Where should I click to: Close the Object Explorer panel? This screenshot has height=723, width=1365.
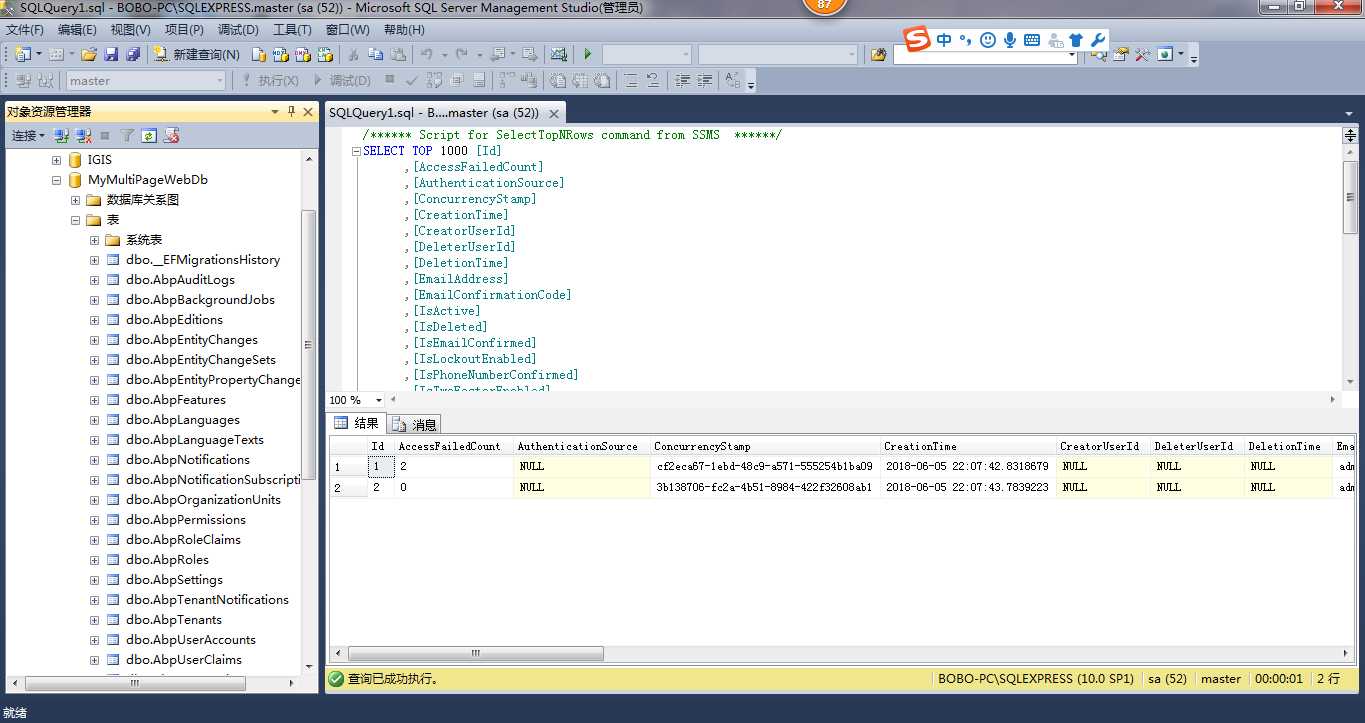(308, 111)
